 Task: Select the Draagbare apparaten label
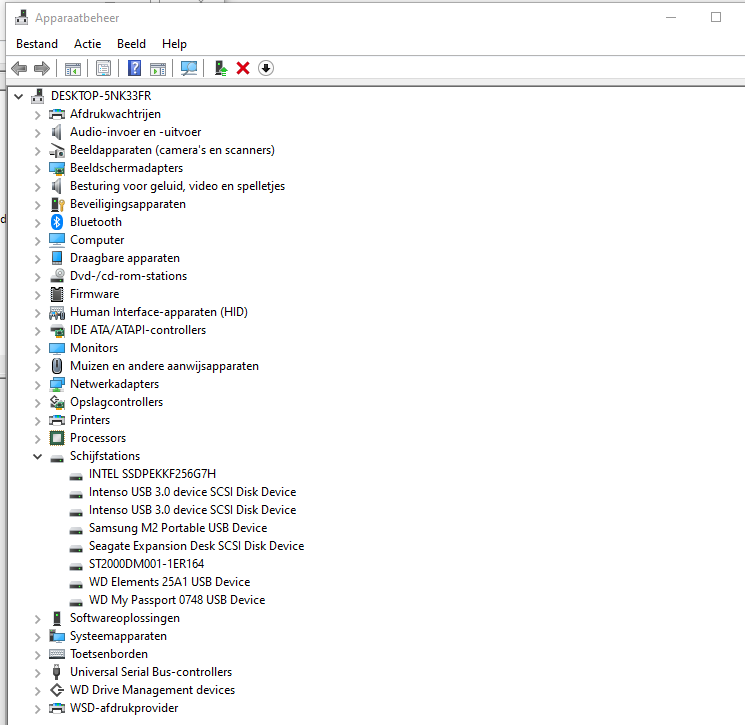click(125, 258)
